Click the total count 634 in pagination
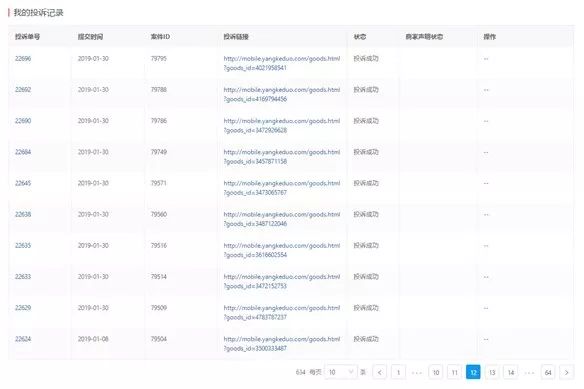 coord(300,372)
